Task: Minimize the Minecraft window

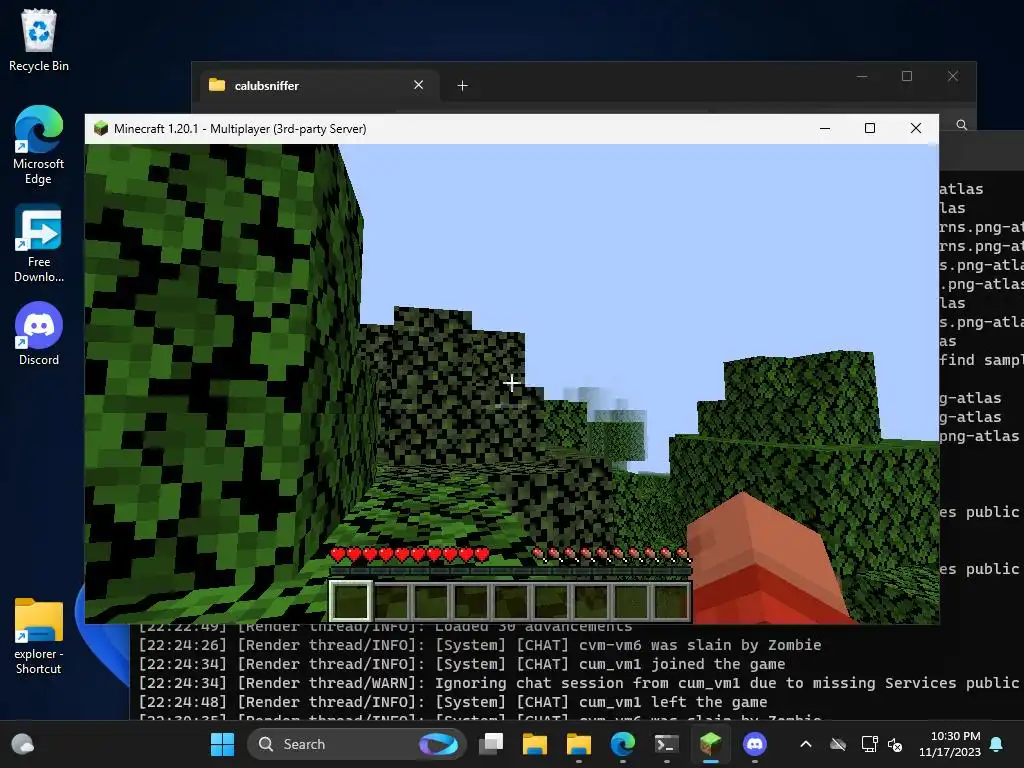Action: coord(825,129)
